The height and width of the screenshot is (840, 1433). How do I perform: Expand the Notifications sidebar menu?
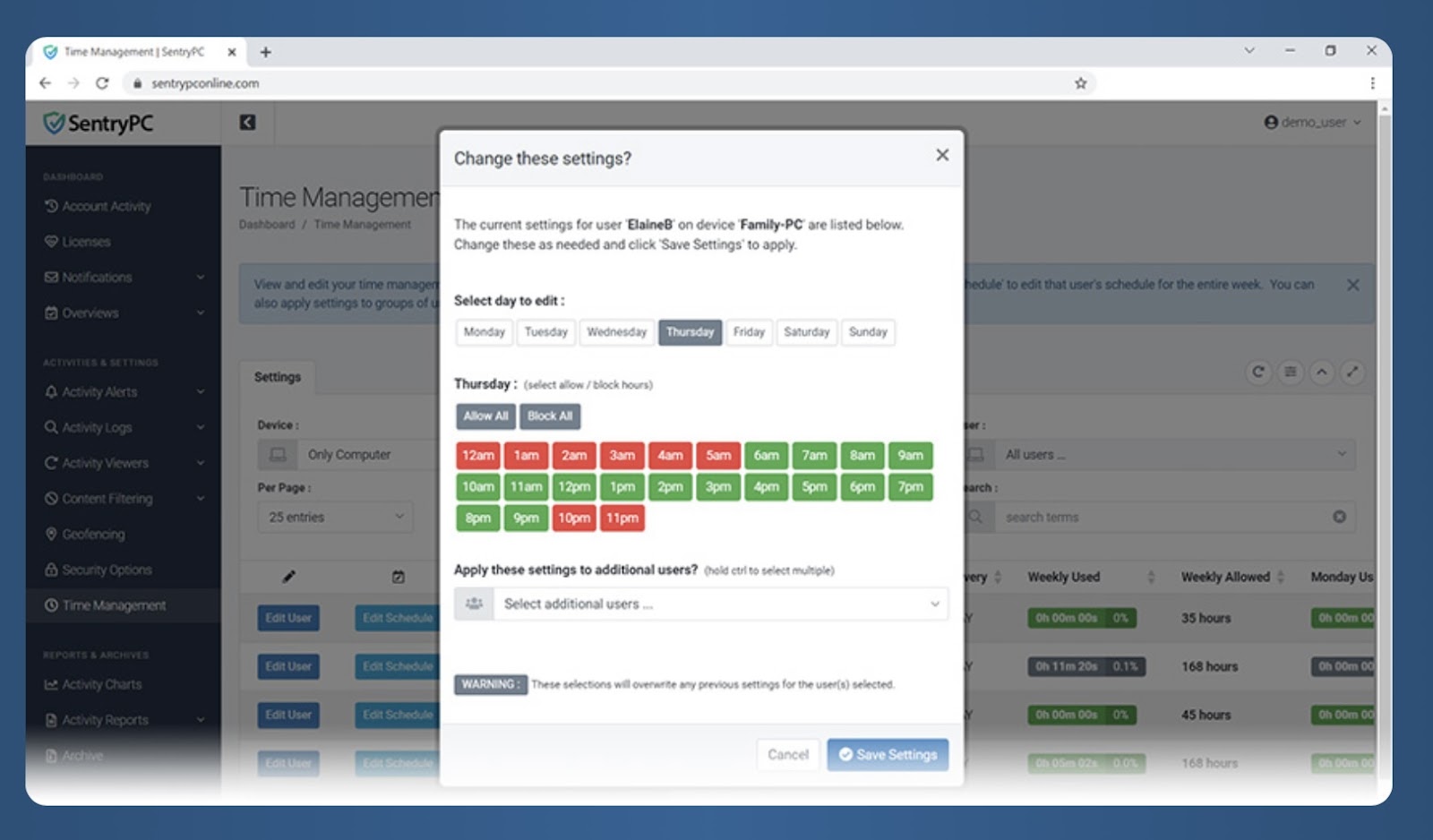click(x=124, y=278)
